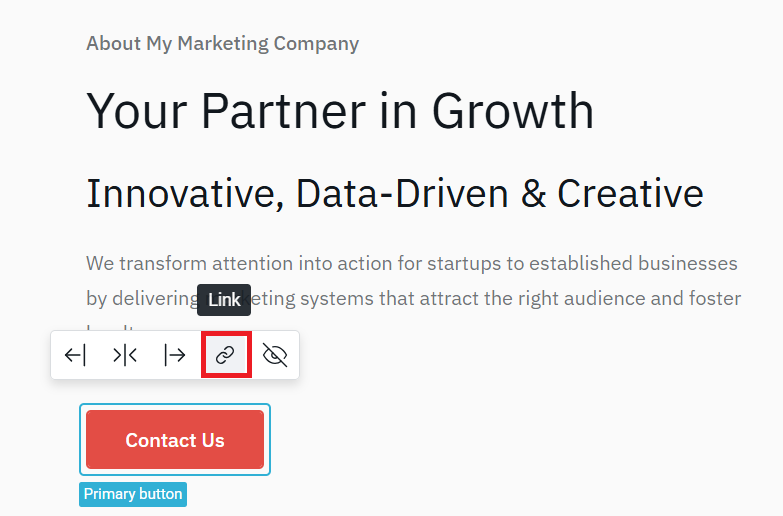Viewport: 783px width, 516px height.
Task: Align the button to the right
Action: [x=175, y=355]
